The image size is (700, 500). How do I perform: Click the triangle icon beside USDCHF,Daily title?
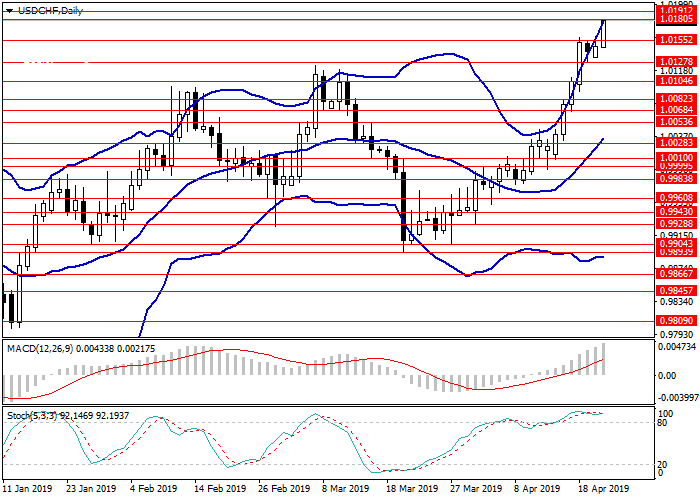coord(7,10)
